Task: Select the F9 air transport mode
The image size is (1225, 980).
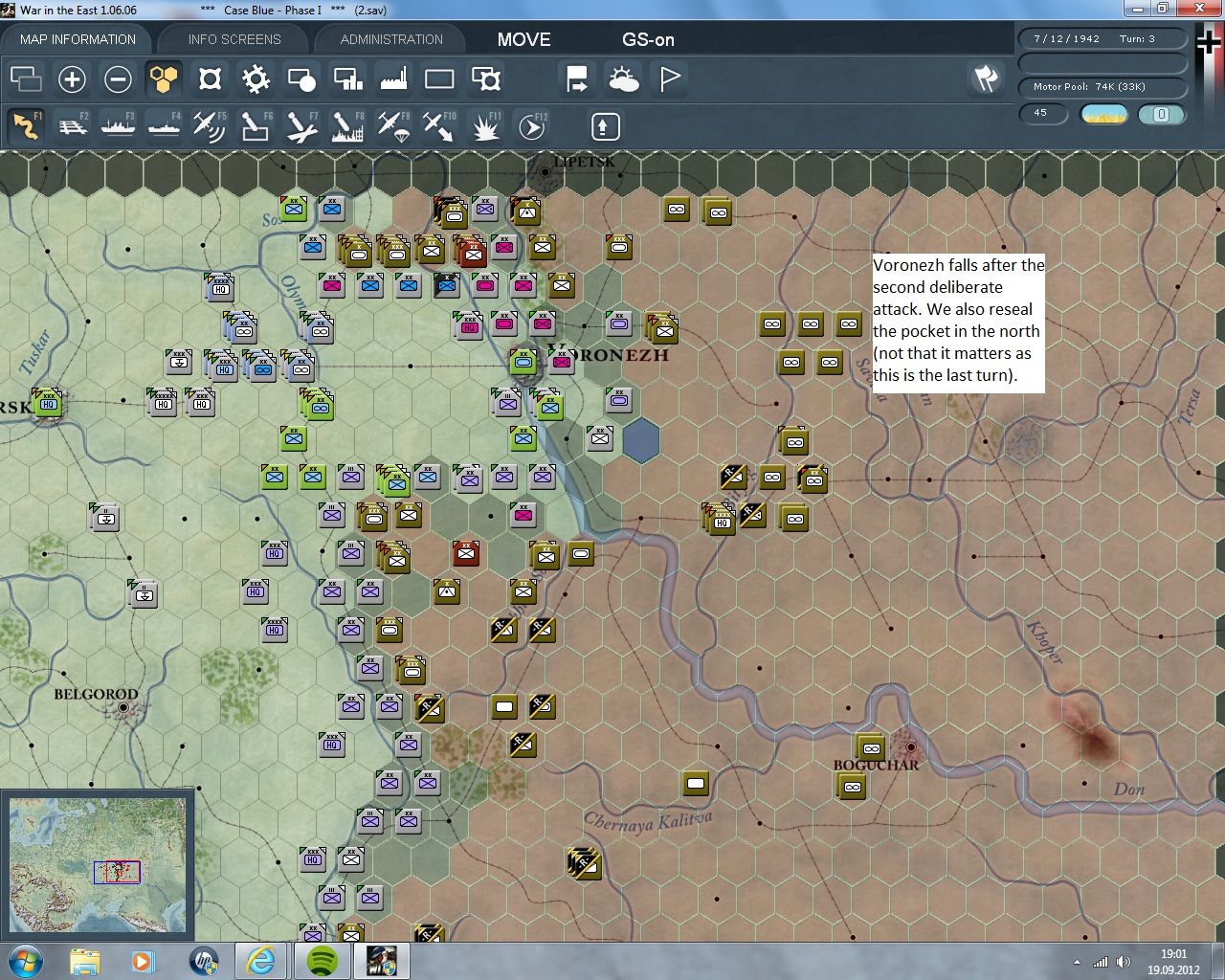Action: click(393, 126)
